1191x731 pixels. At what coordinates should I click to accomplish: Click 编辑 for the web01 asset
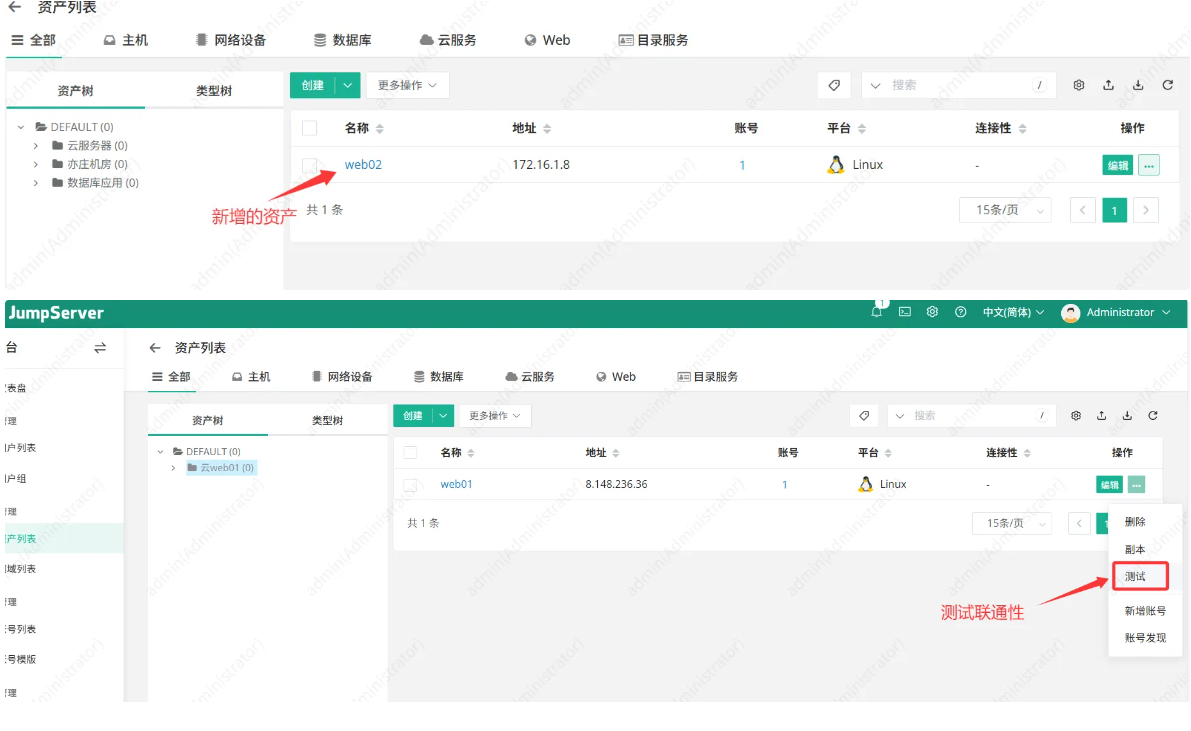coord(1109,485)
